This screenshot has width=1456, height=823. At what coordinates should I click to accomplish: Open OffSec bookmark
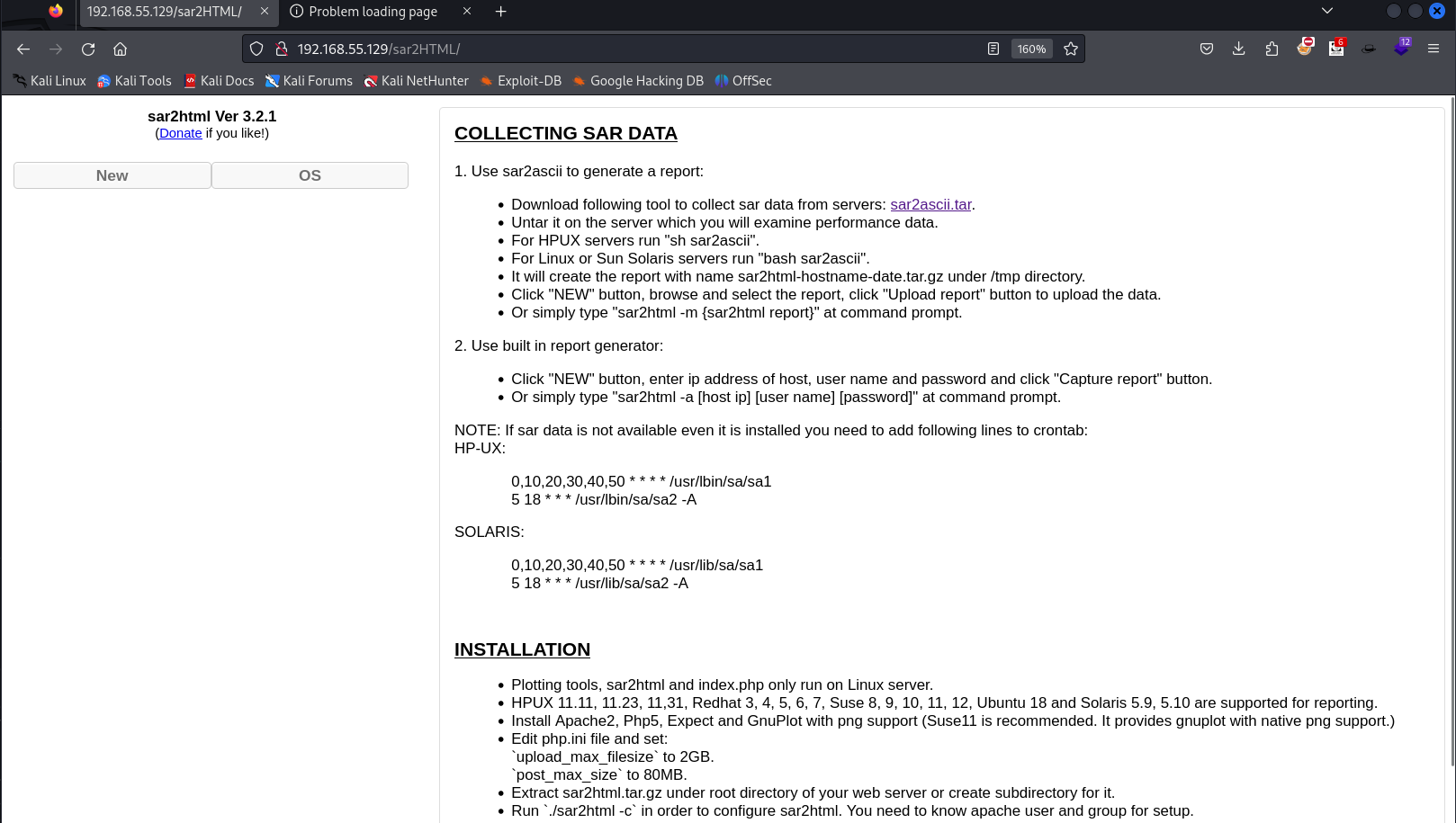(x=743, y=81)
